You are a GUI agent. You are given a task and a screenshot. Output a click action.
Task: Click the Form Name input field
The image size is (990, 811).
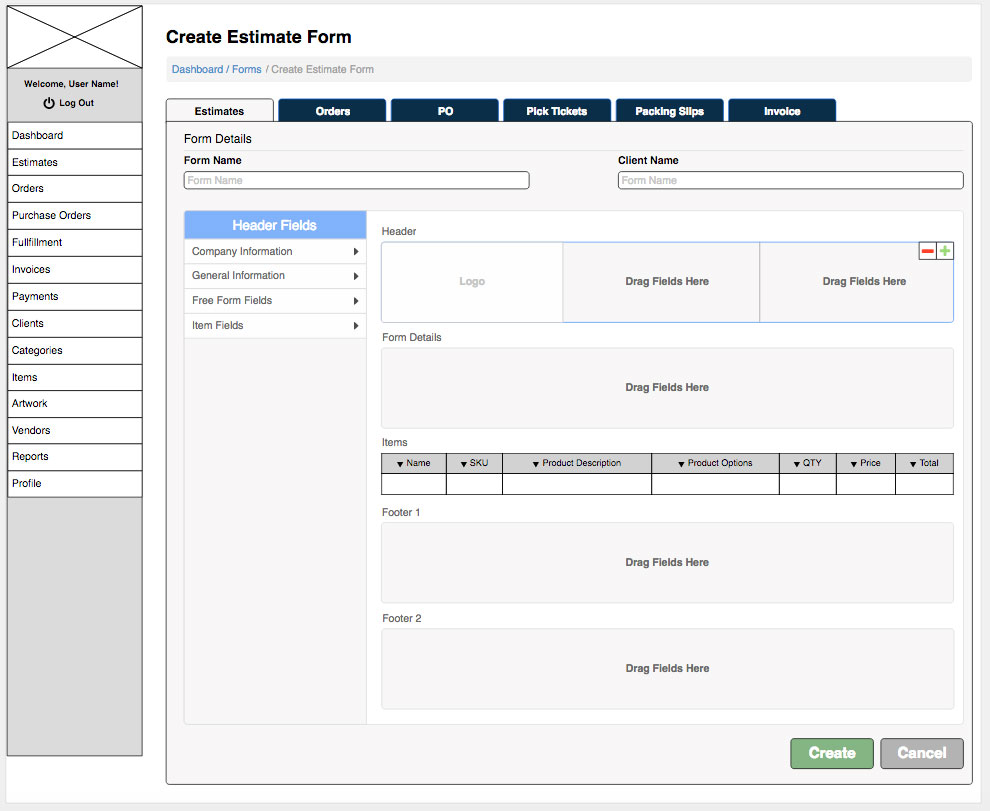(x=356, y=181)
